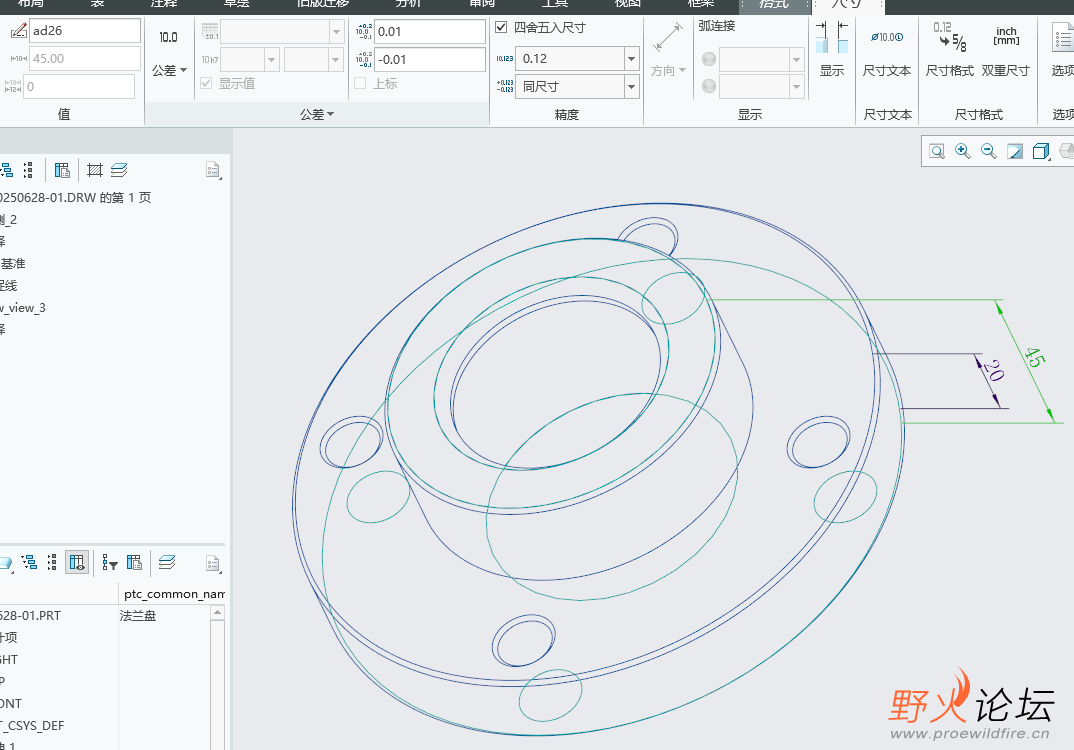This screenshot has height=750, width=1074.
Task: Click the ptc_common_name column header
Action: [174, 594]
